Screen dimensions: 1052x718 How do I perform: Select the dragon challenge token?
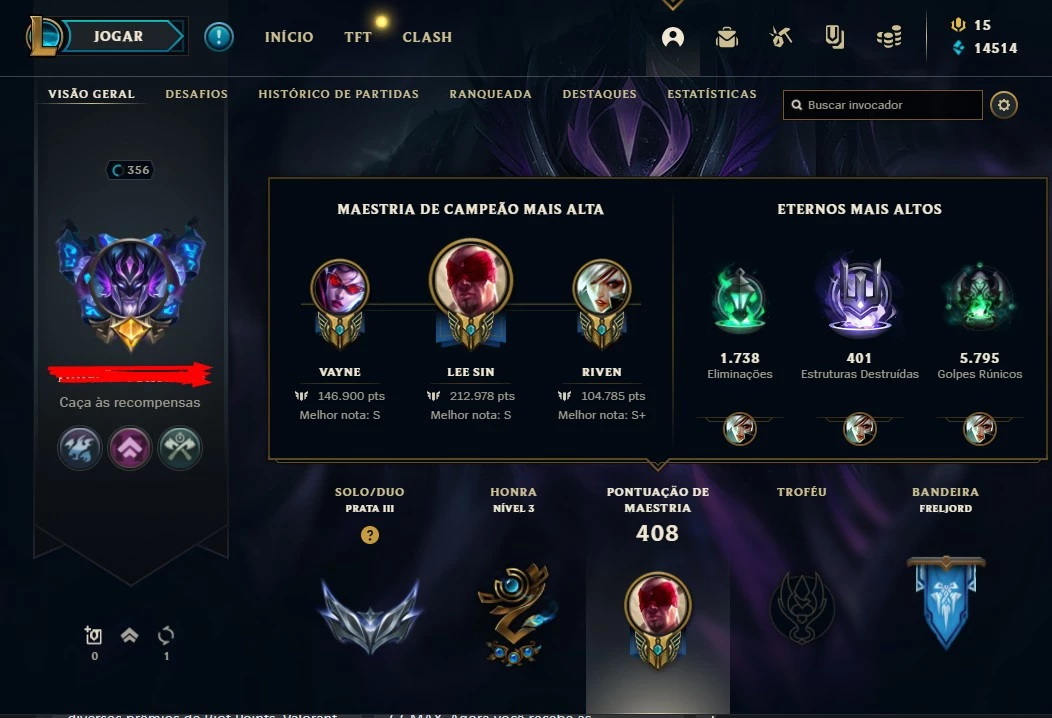[80, 448]
